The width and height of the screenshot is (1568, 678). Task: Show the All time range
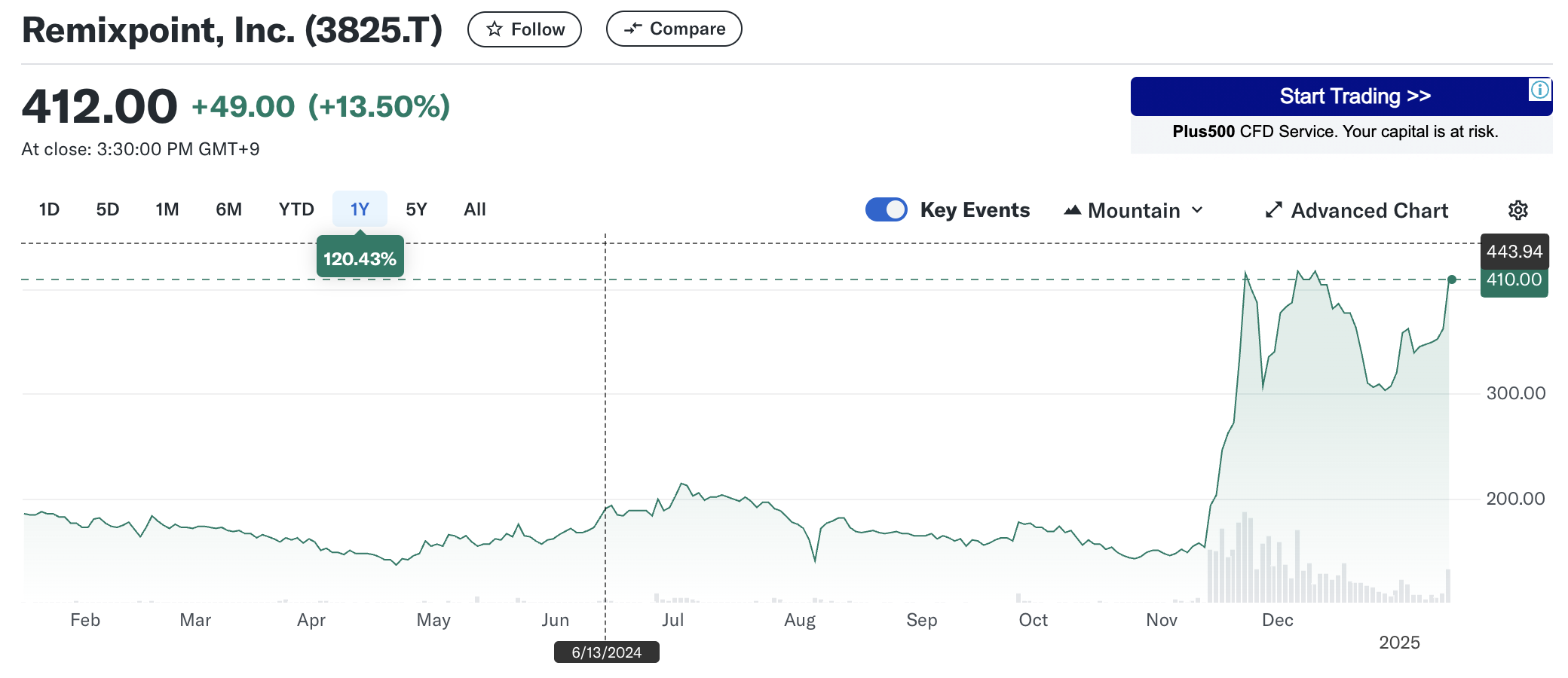point(475,209)
